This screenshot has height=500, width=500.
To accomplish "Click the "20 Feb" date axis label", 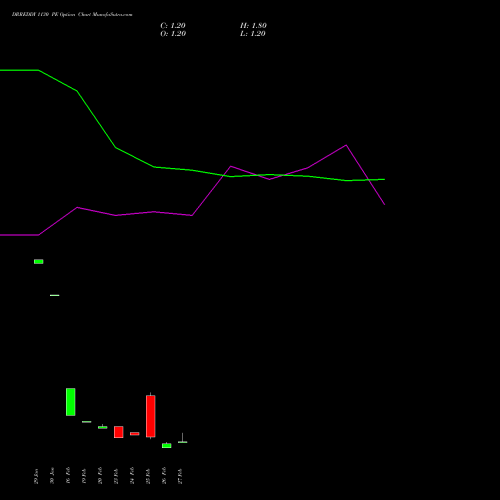I will pos(100,476).
